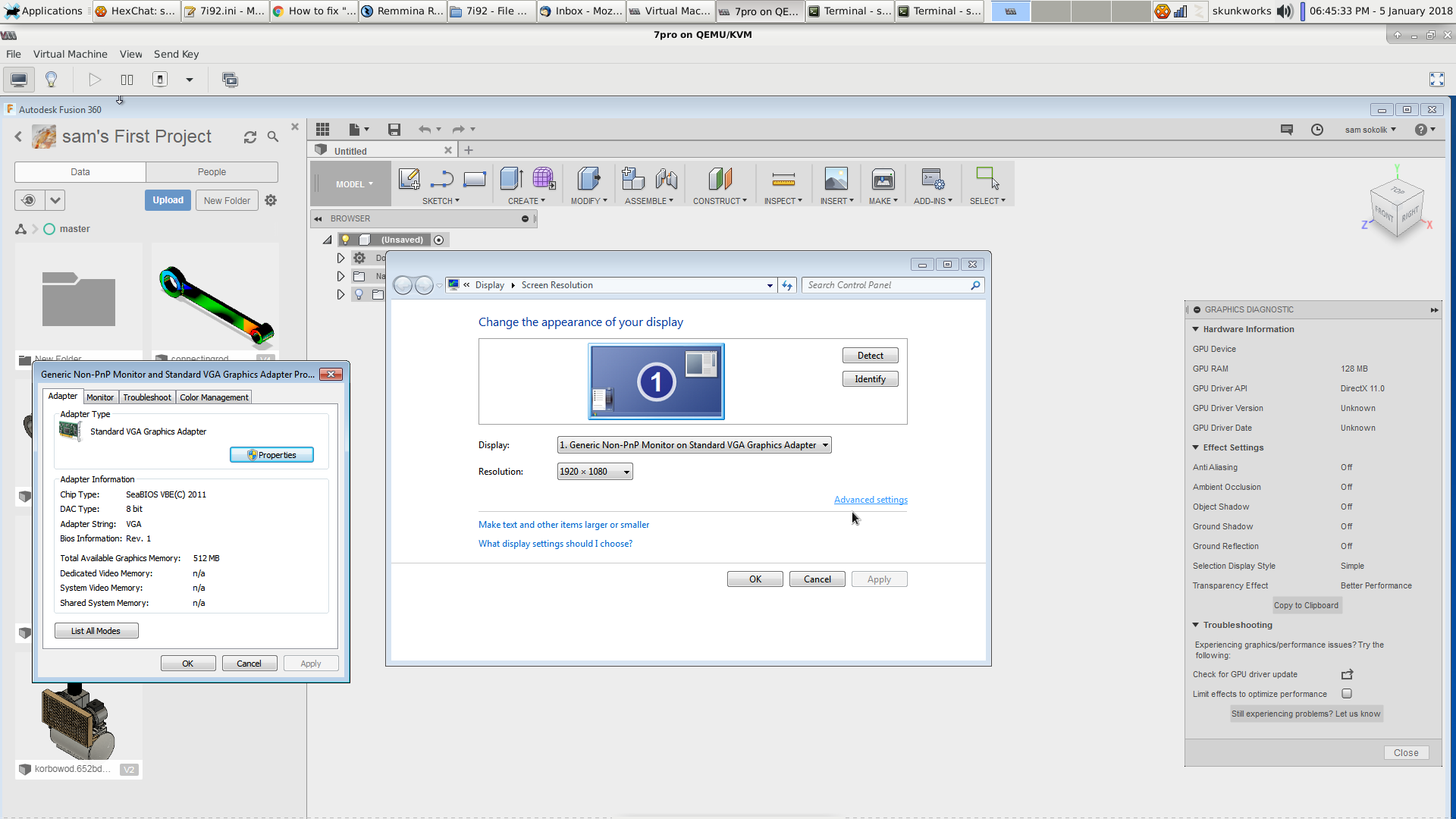Focus the Search Control Panel field
This screenshot has height=819, width=1456.
tap(893, 285)
